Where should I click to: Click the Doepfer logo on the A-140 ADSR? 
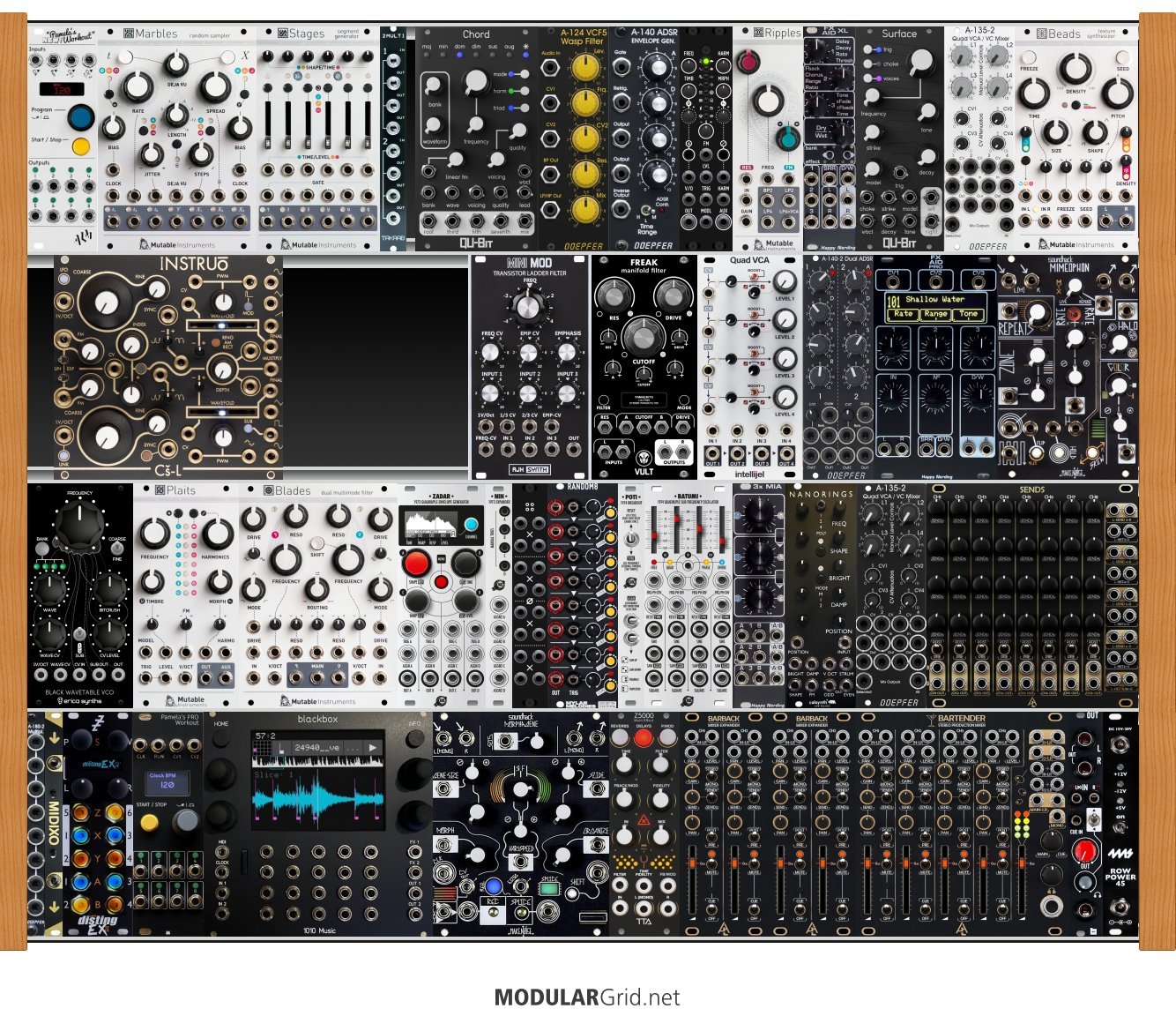point(653,246)
